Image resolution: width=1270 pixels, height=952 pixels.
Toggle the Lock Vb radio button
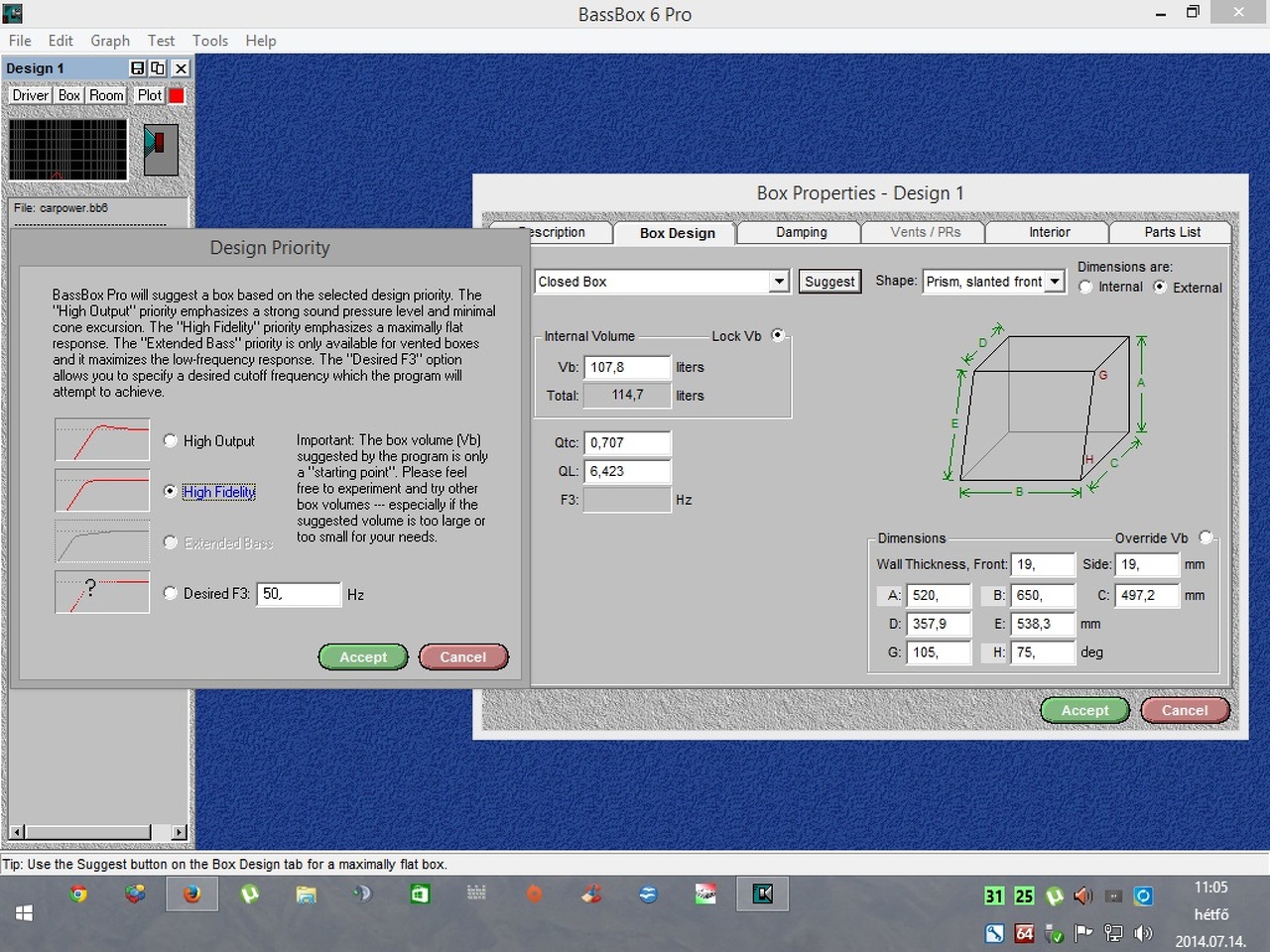778,335
